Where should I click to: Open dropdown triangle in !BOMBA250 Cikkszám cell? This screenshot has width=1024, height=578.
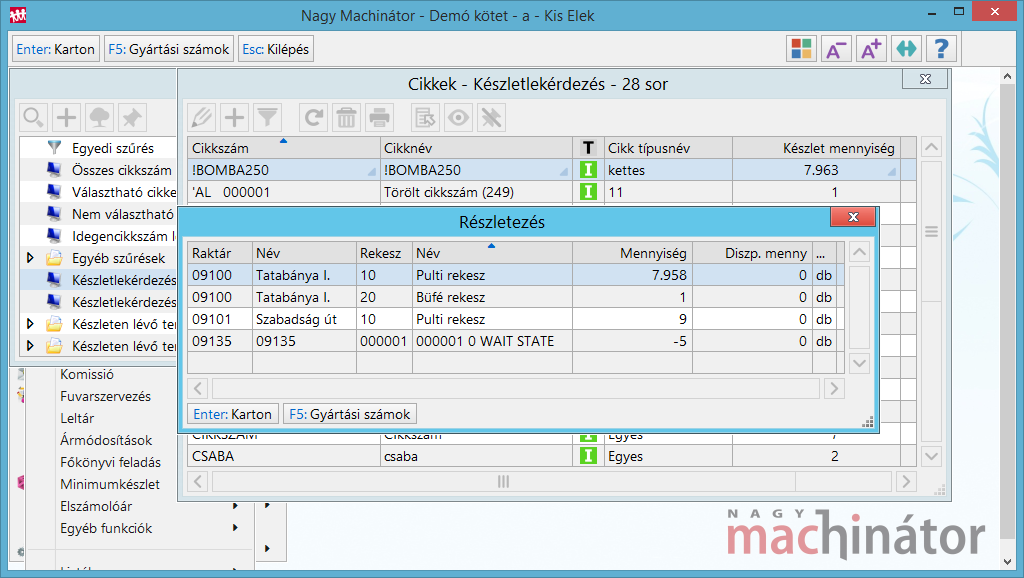[x=372, y=172]
